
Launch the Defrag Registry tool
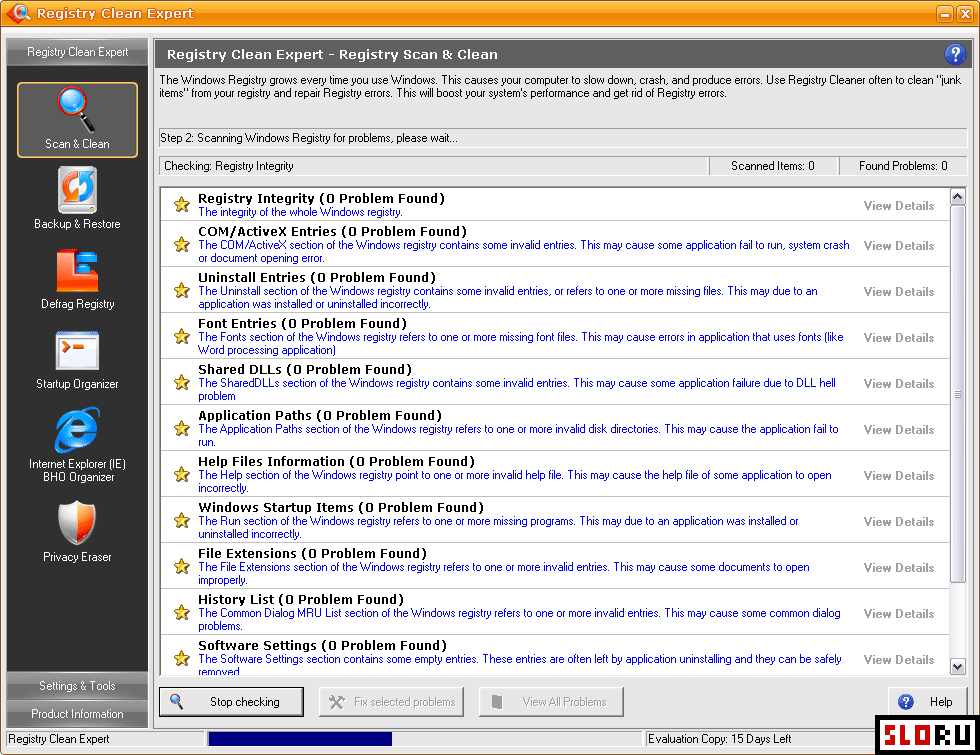[x=78, y=279]
